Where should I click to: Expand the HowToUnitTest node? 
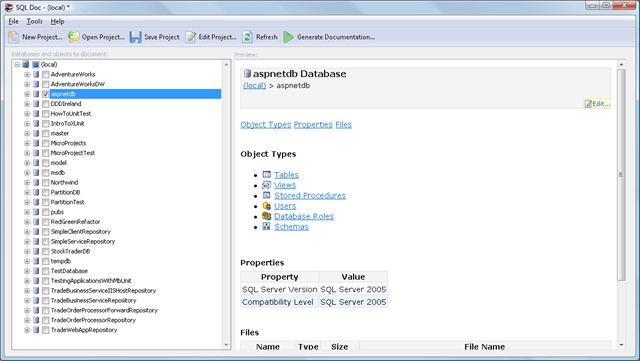[27, 114]
